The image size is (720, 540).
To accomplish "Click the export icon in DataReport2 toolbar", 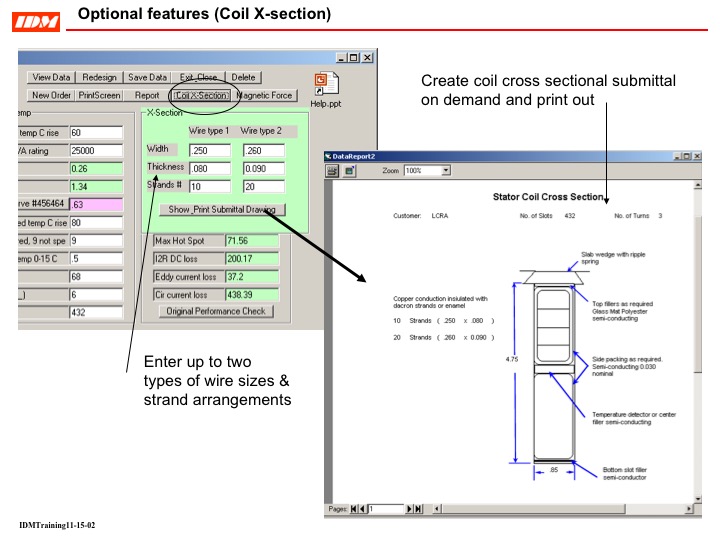I will (350, 171).
